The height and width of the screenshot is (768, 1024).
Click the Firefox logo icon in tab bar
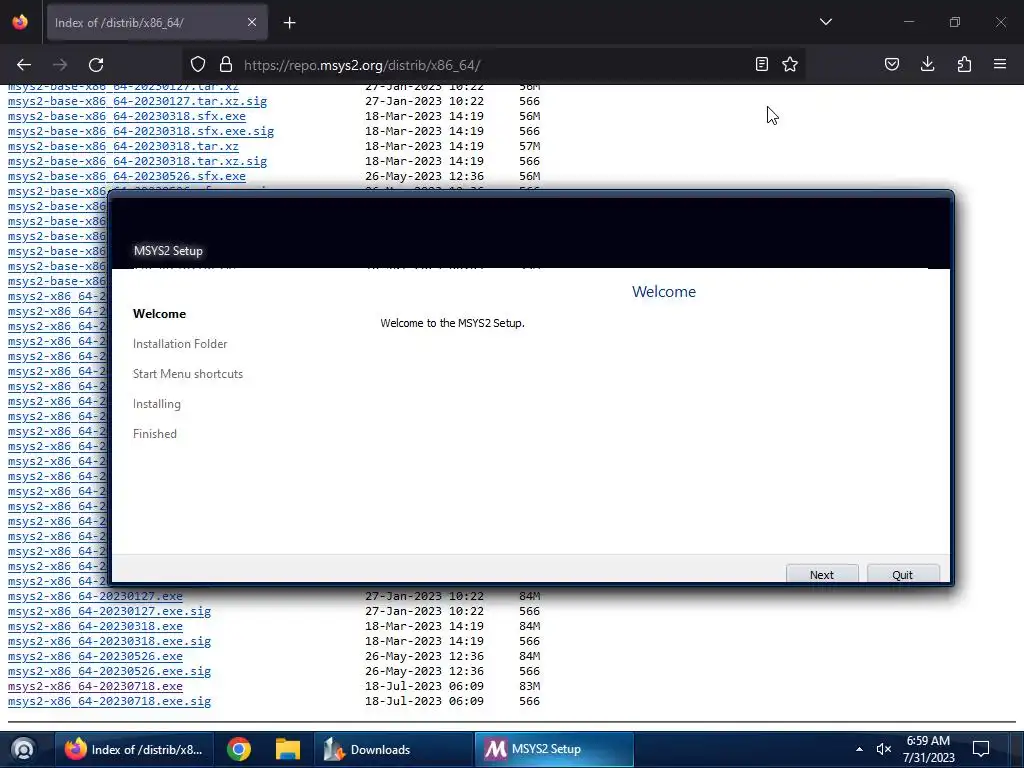(20, 22)
